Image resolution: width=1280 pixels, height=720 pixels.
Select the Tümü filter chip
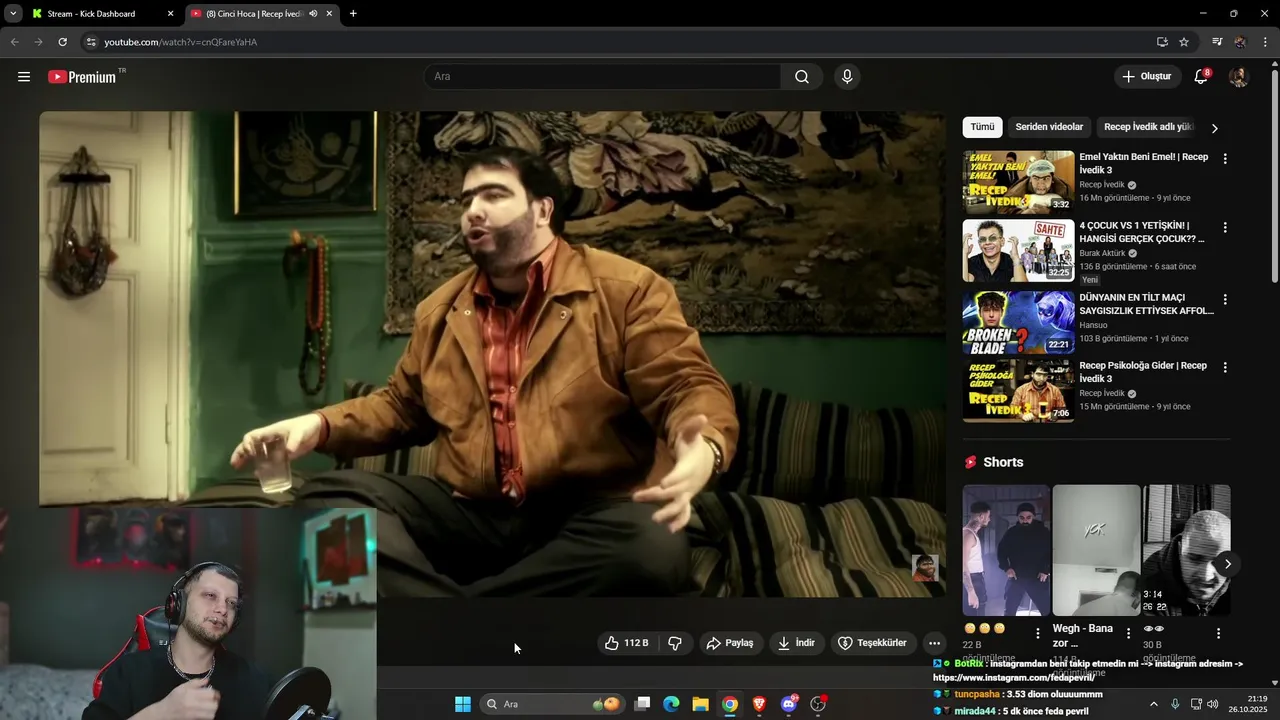click(x=982, y=127)
